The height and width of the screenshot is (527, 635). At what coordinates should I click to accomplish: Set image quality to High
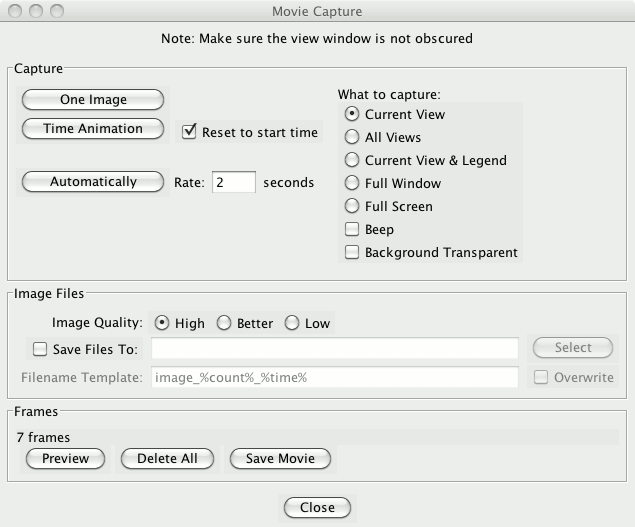tap(162, 323)
